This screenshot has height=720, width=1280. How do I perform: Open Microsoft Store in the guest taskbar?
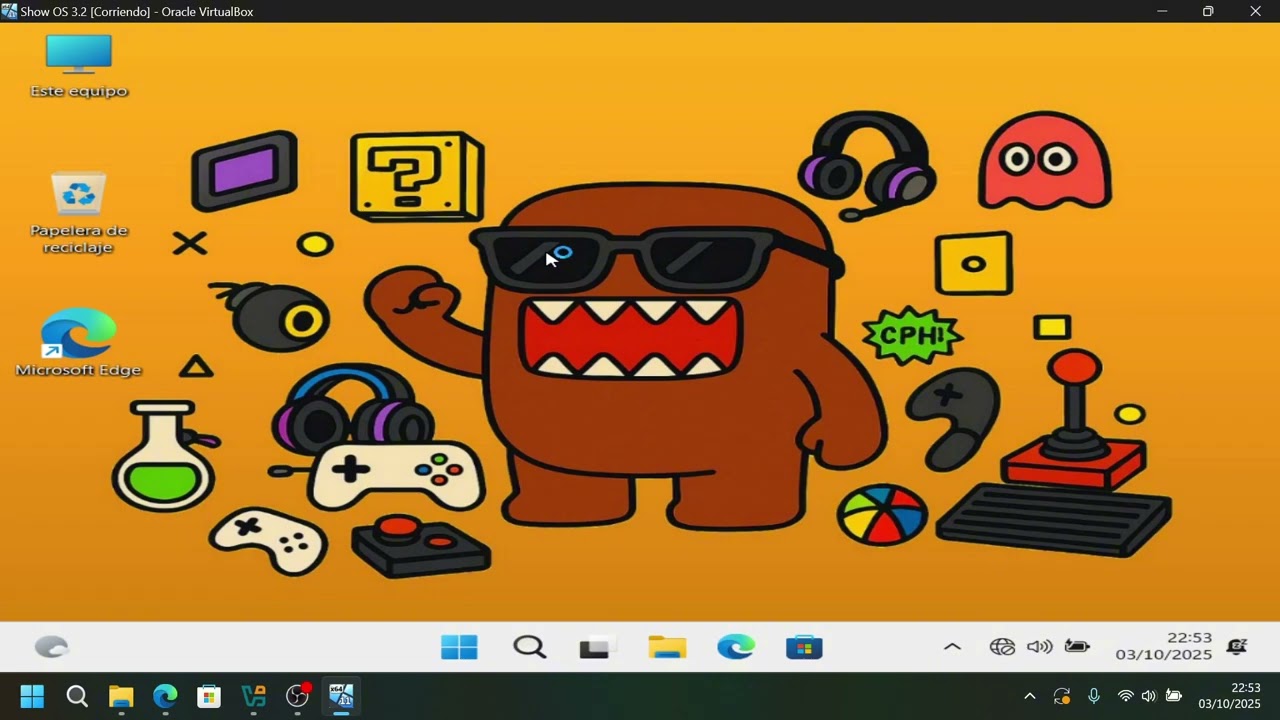804,648
